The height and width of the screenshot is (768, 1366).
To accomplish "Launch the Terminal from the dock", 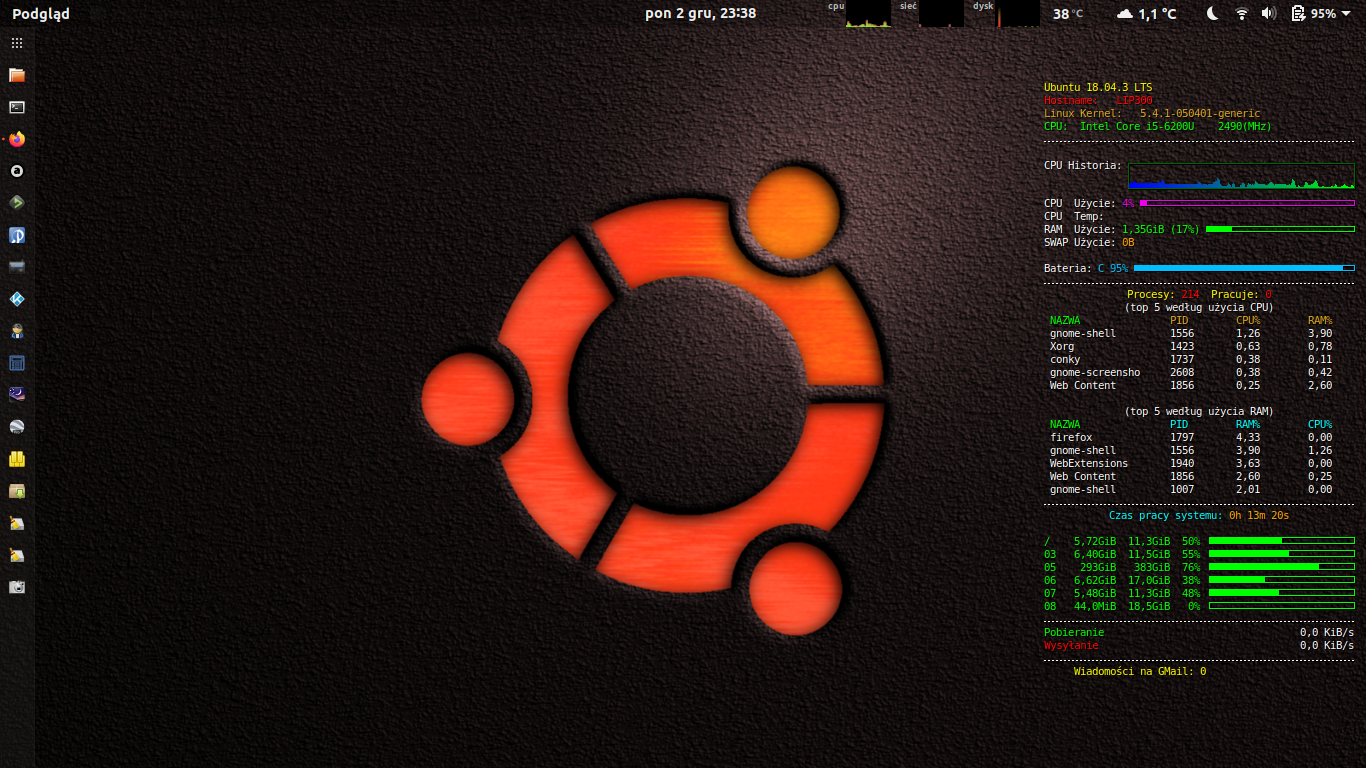I will pyautogui.click(x=16, y=107).
